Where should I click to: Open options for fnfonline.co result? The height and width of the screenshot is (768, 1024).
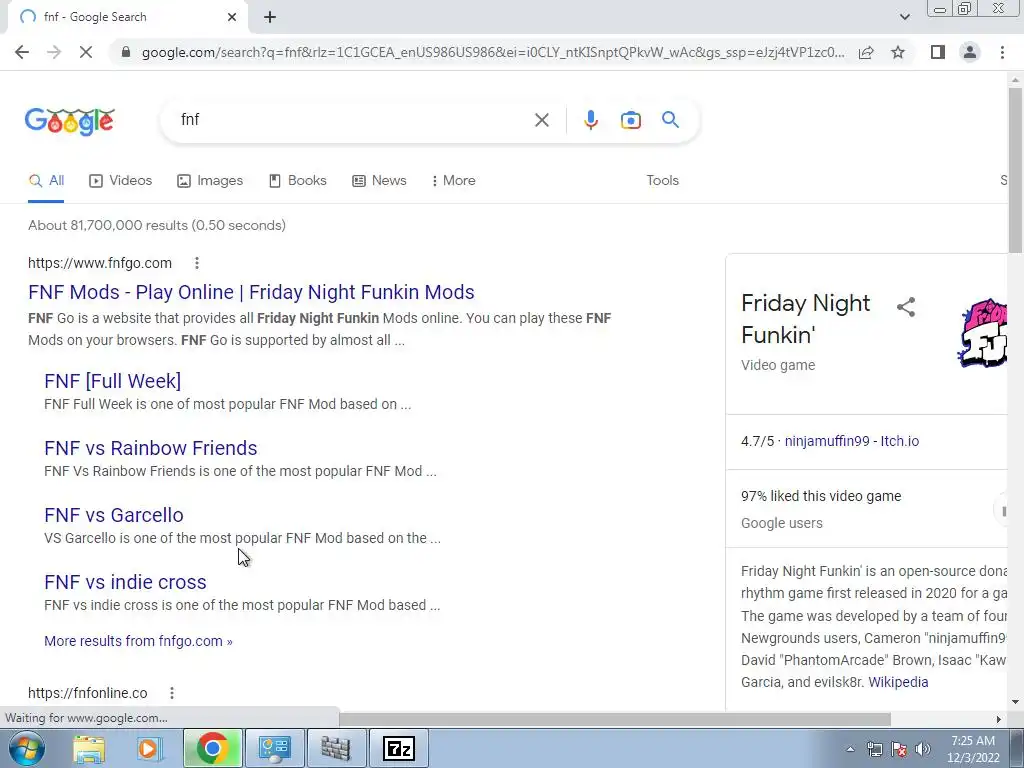(x=172, y=693)
